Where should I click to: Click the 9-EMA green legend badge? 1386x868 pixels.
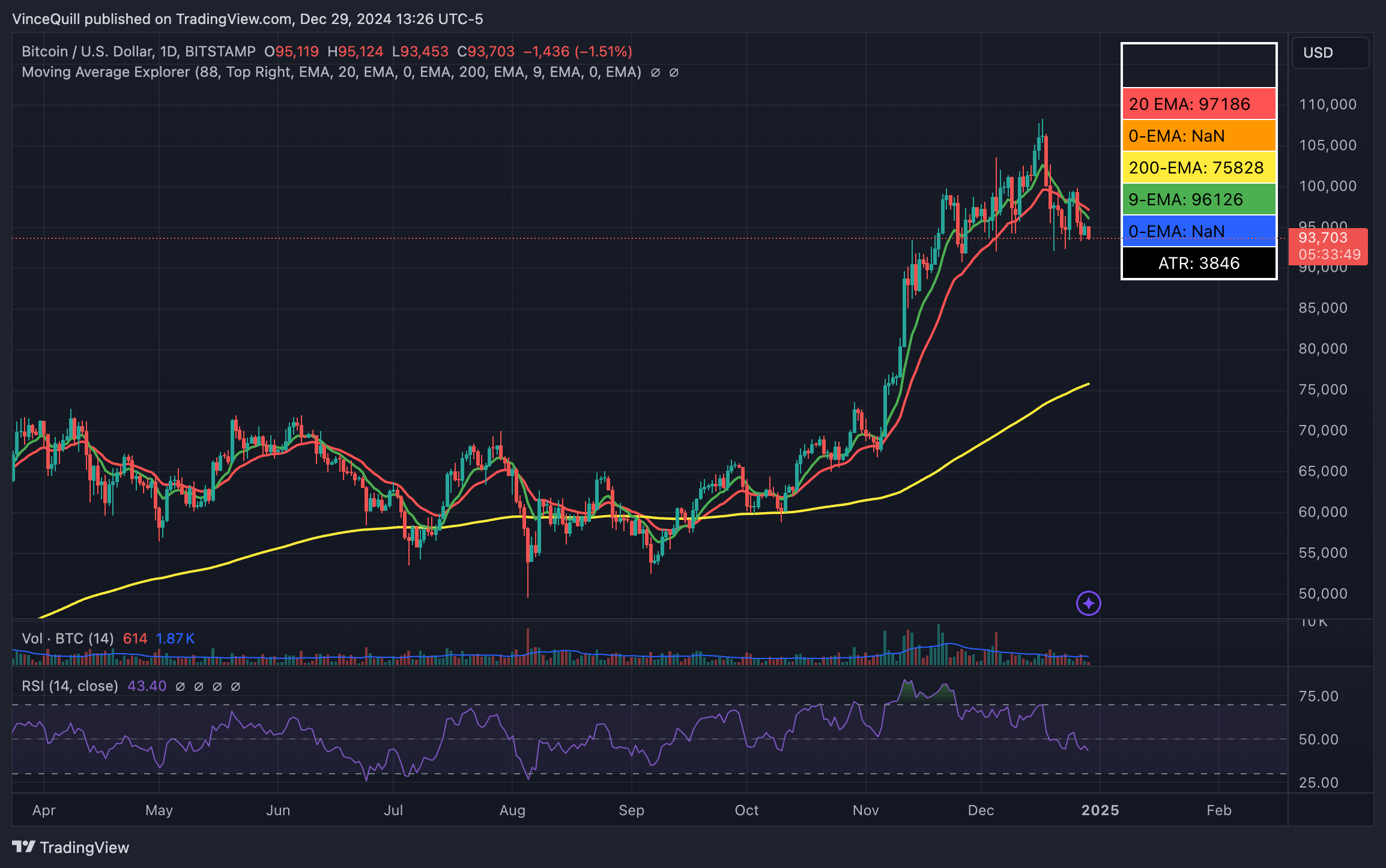tap(1198, 199)
